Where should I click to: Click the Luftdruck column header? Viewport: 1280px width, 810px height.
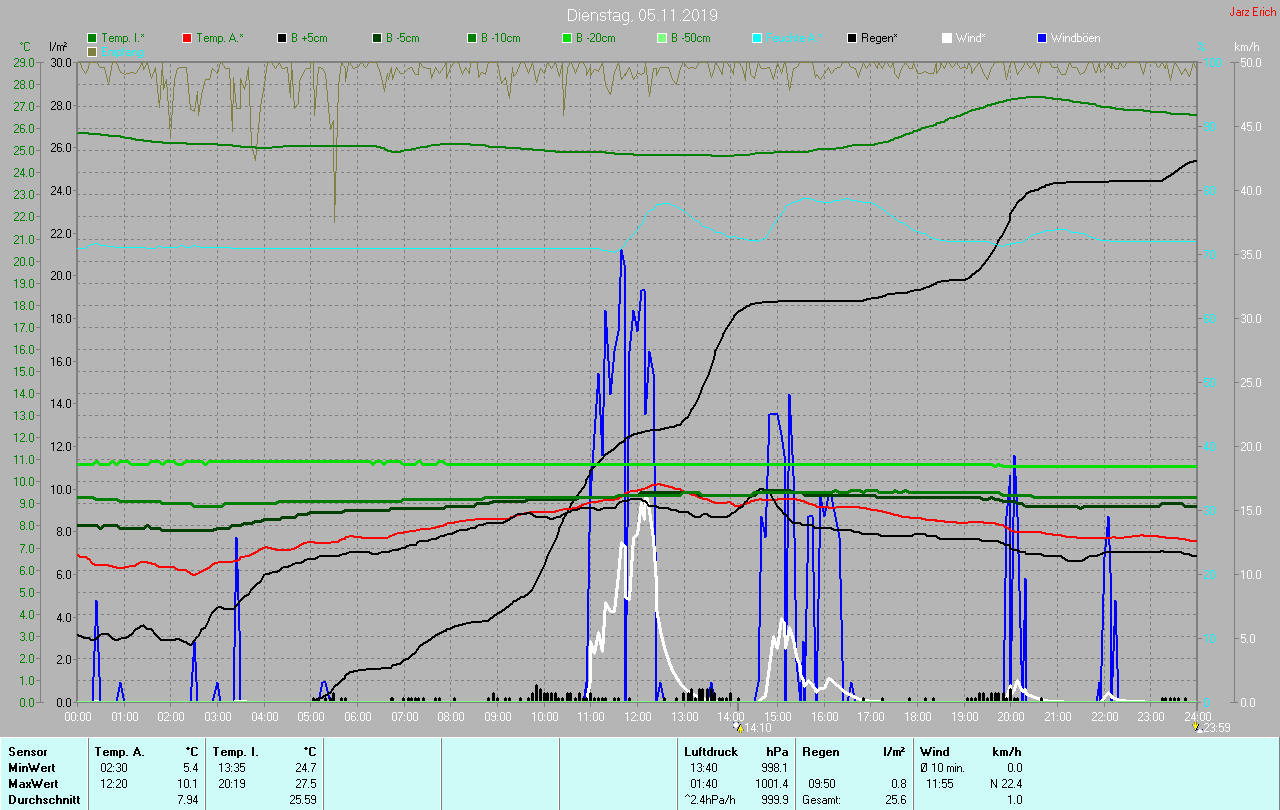[x=711, y=751]
